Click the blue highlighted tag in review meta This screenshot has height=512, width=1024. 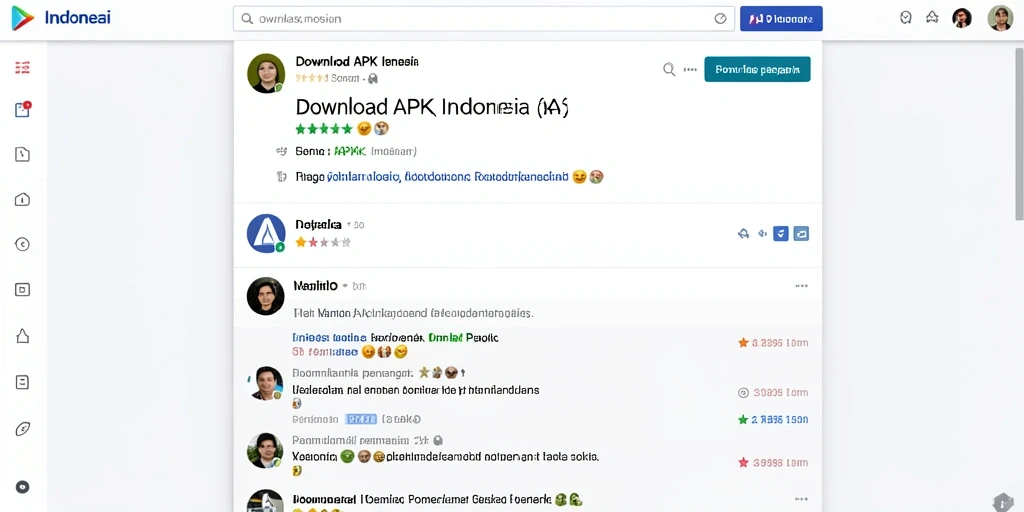360,419
